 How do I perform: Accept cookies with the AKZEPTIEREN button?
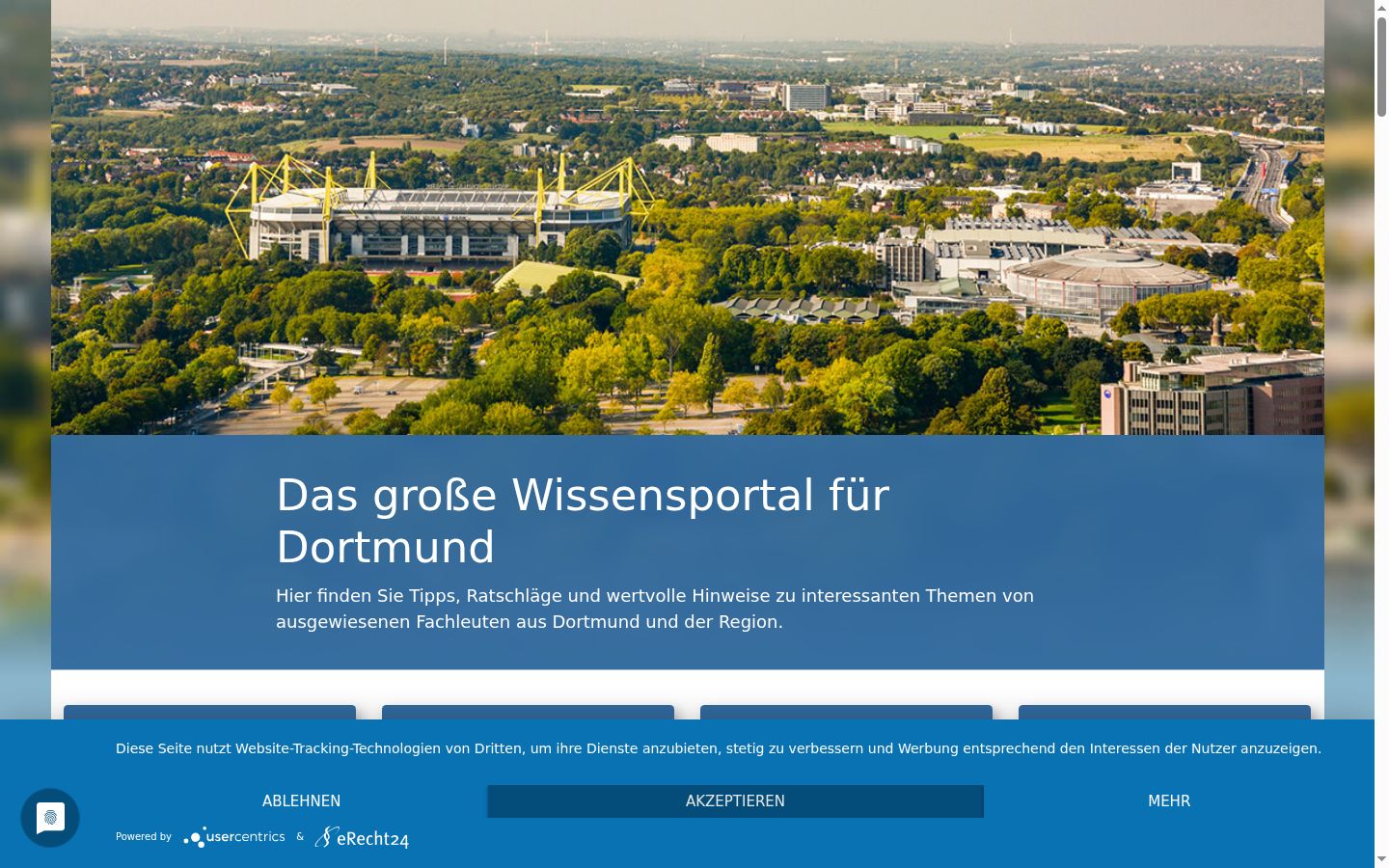pos(735,801)
